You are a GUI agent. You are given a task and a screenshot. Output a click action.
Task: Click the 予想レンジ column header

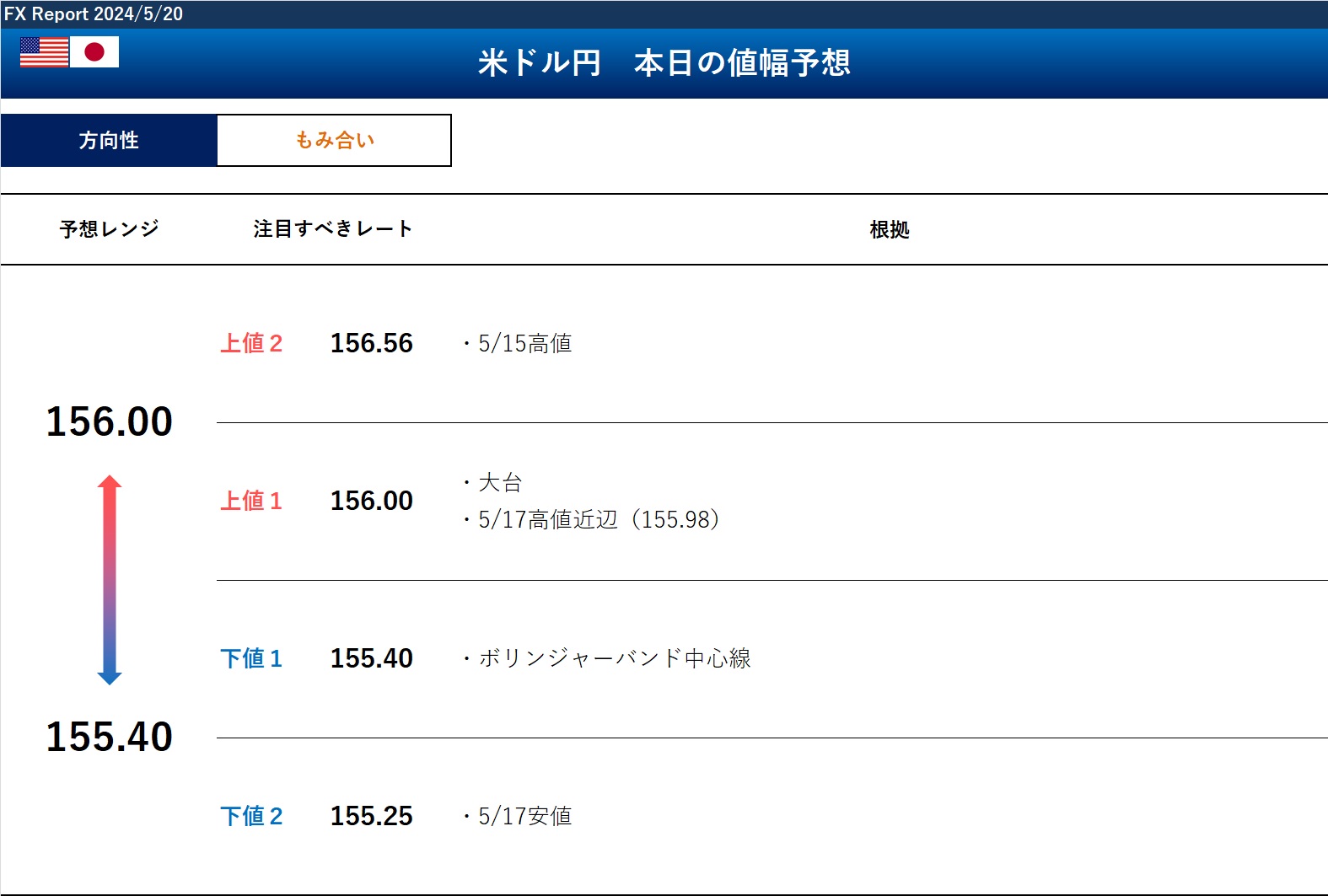click(x=110, y=229)
